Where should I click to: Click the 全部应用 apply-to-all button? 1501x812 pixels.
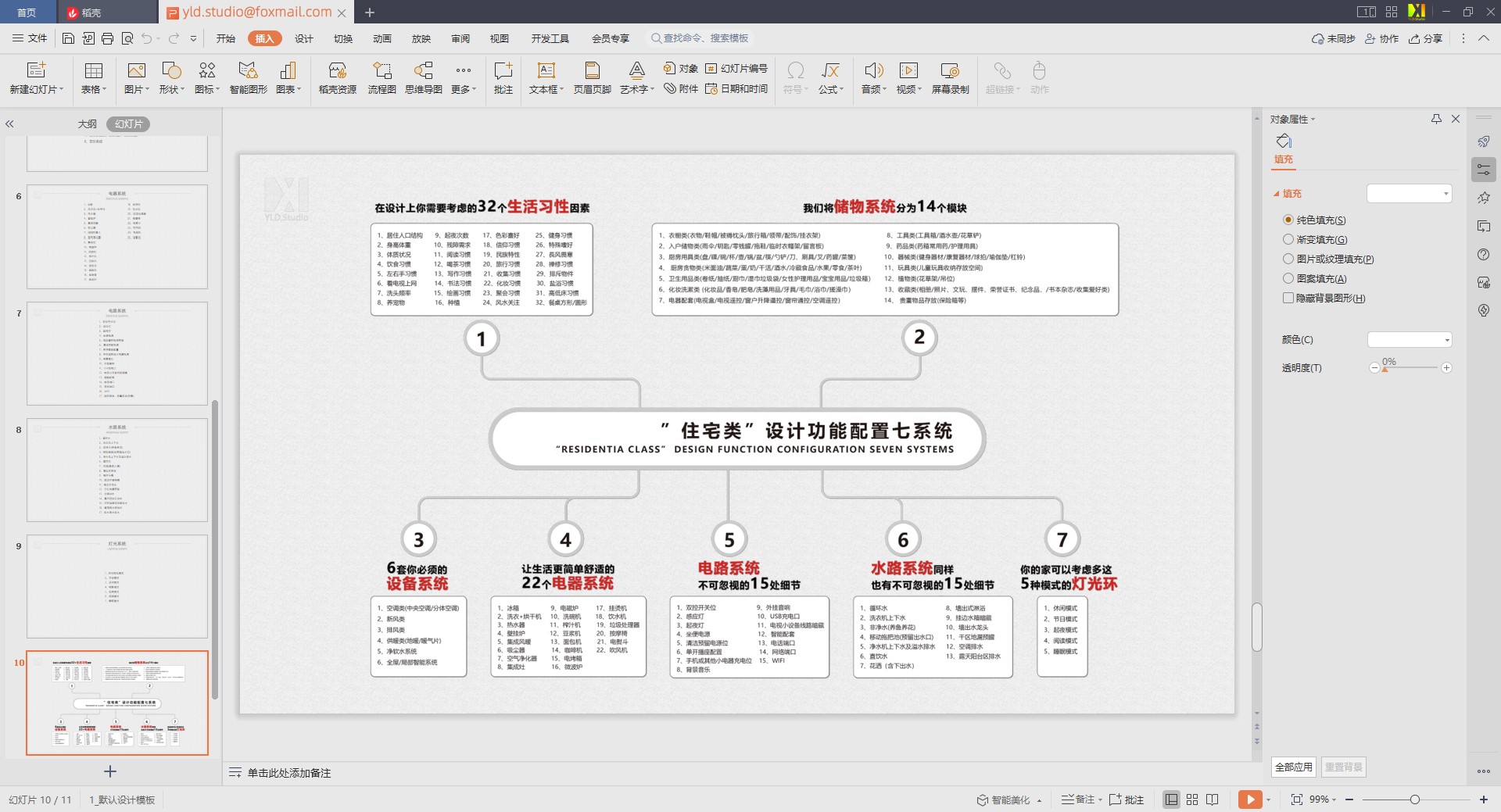(x=1293, y=767)
